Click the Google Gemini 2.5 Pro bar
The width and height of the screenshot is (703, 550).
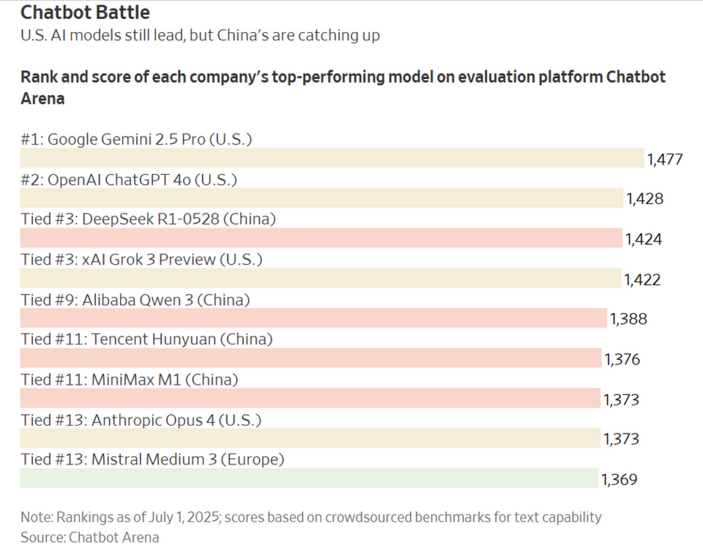point(332,158)
